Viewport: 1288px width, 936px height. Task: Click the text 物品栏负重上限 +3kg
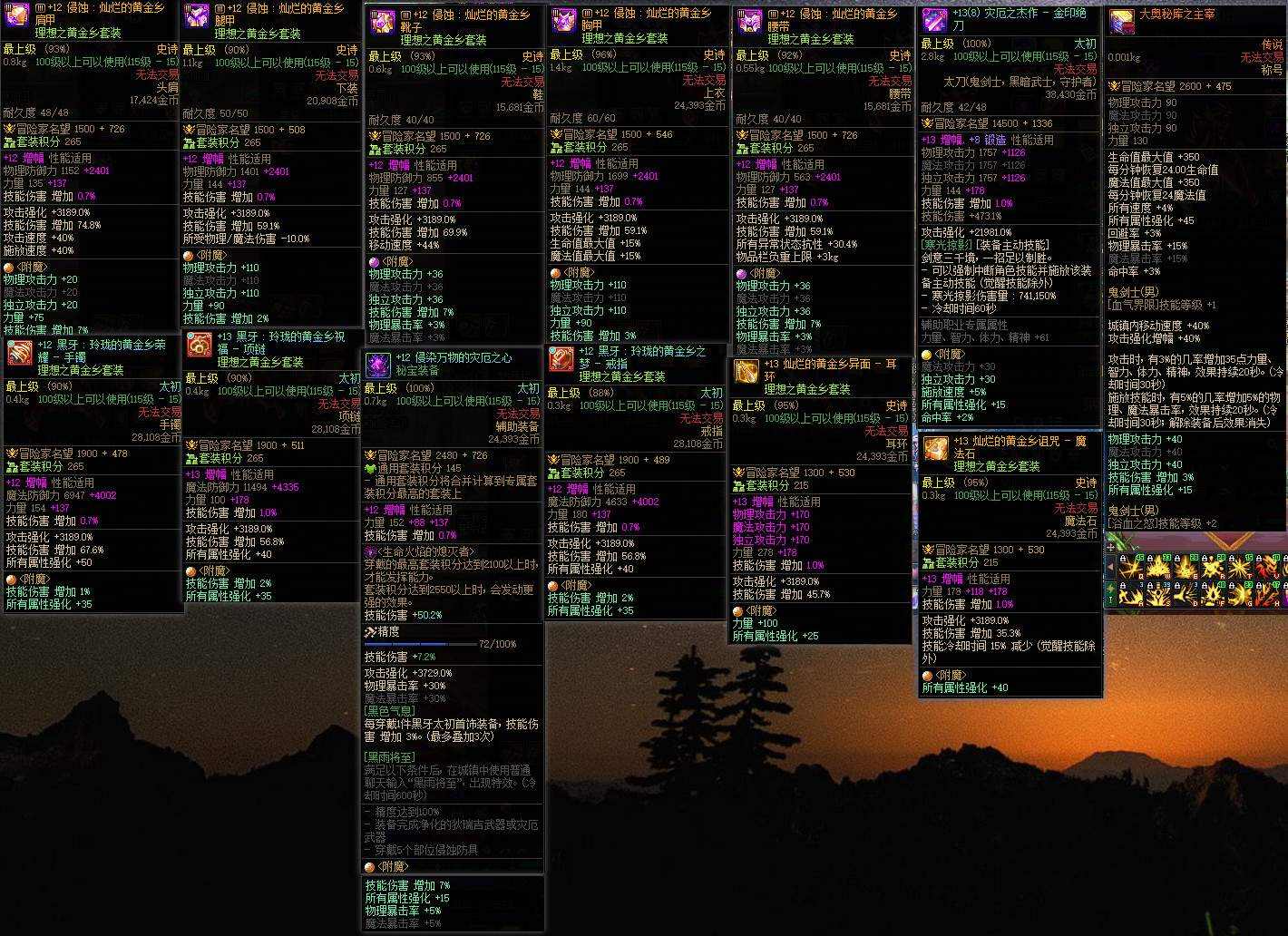pyautogui.click(x=786, y=257)
